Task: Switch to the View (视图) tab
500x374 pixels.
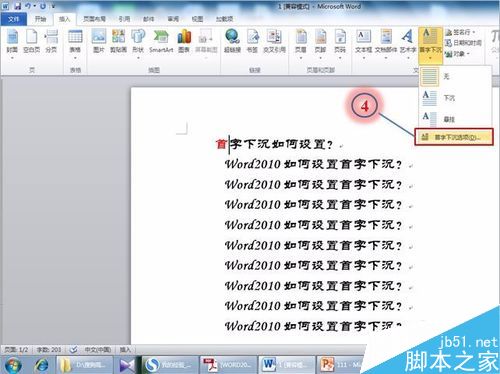Action: (197, 19)
